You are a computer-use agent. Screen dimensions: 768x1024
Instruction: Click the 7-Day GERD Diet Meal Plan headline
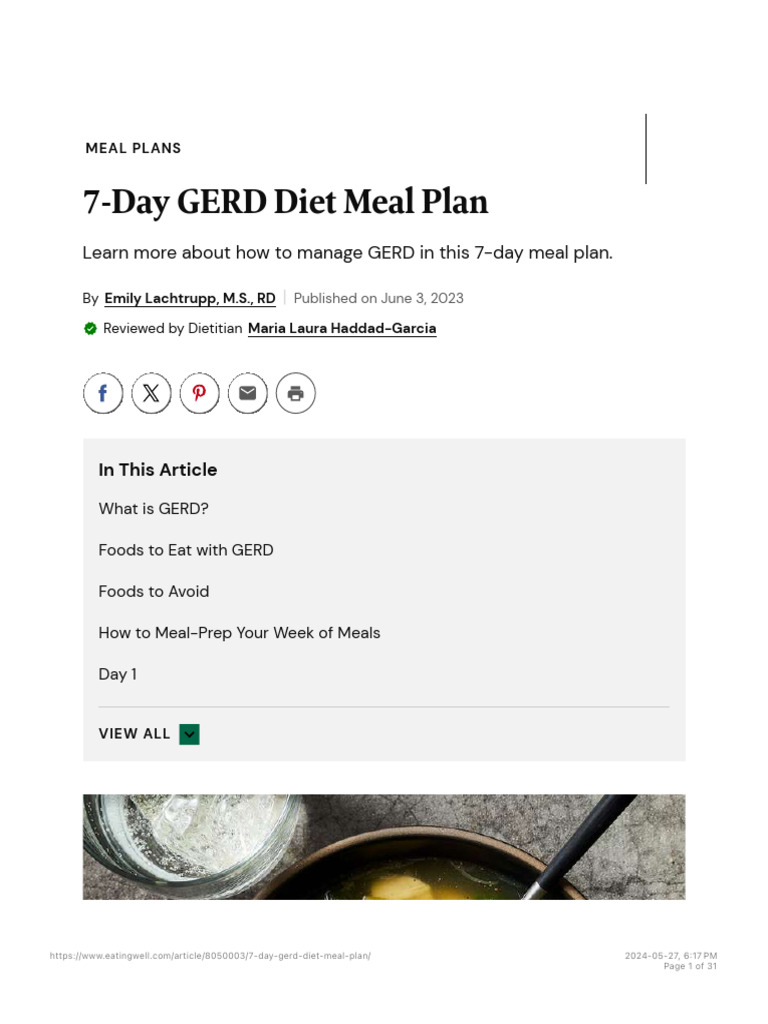(x=285, y=202)
